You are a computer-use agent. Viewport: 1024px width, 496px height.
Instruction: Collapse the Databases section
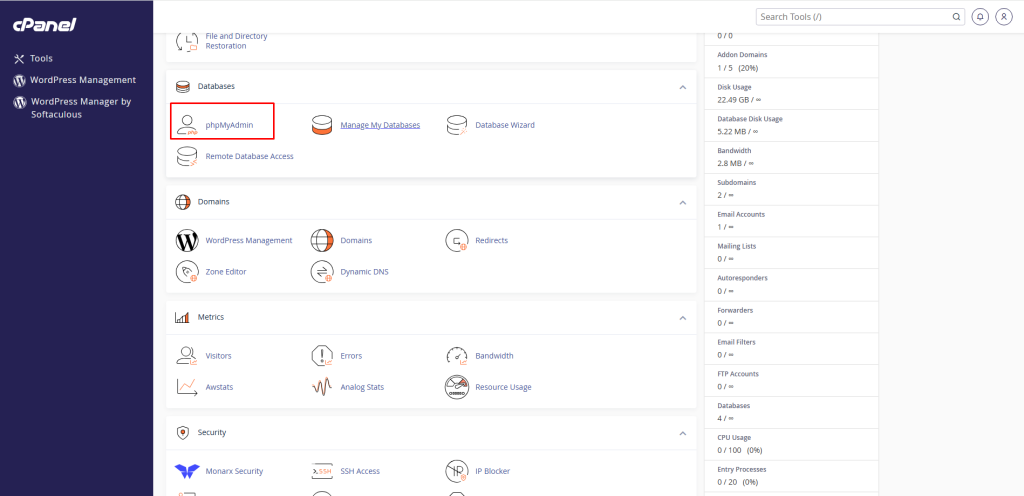point(683,87)
